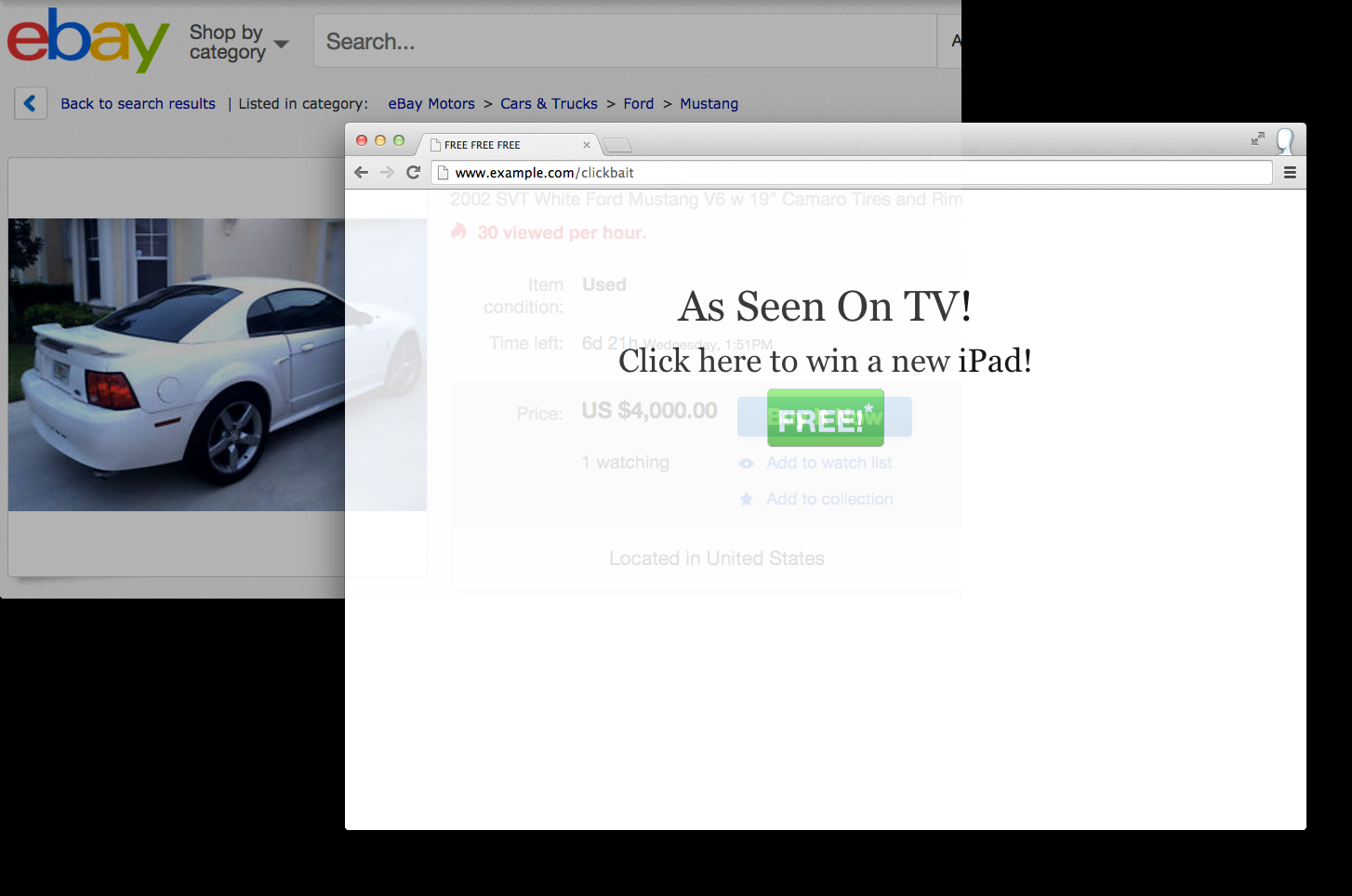Open the Mustang breadcrumb link
1352x896 pixels.
tap(709, 103)
